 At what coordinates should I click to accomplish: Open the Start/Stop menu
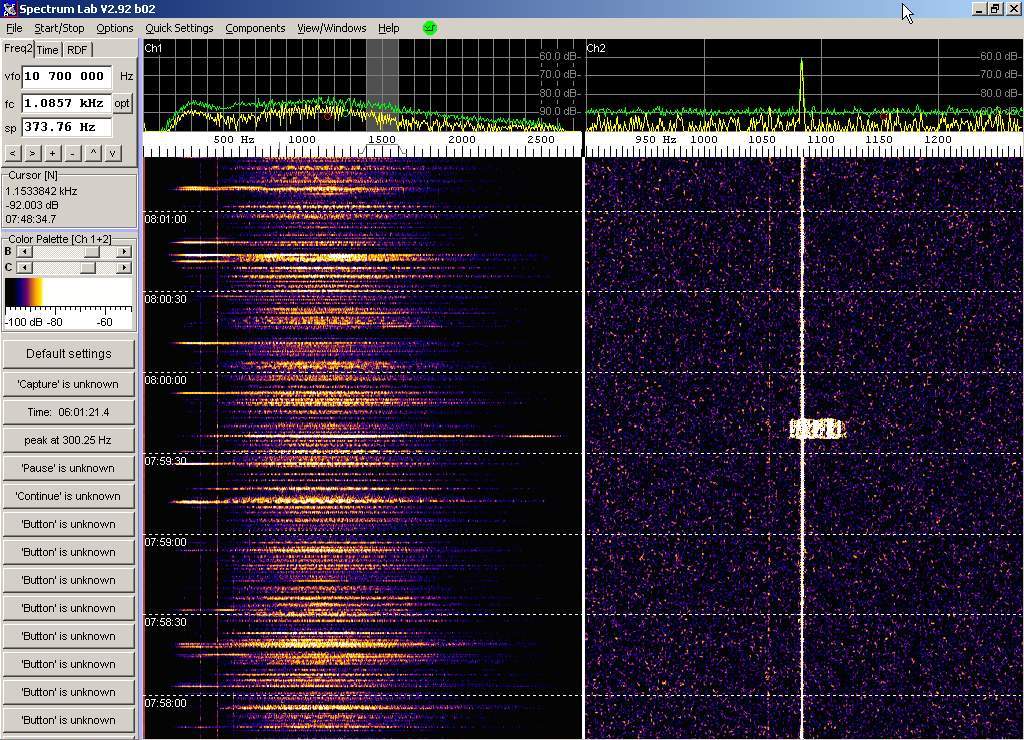point(59,28)
